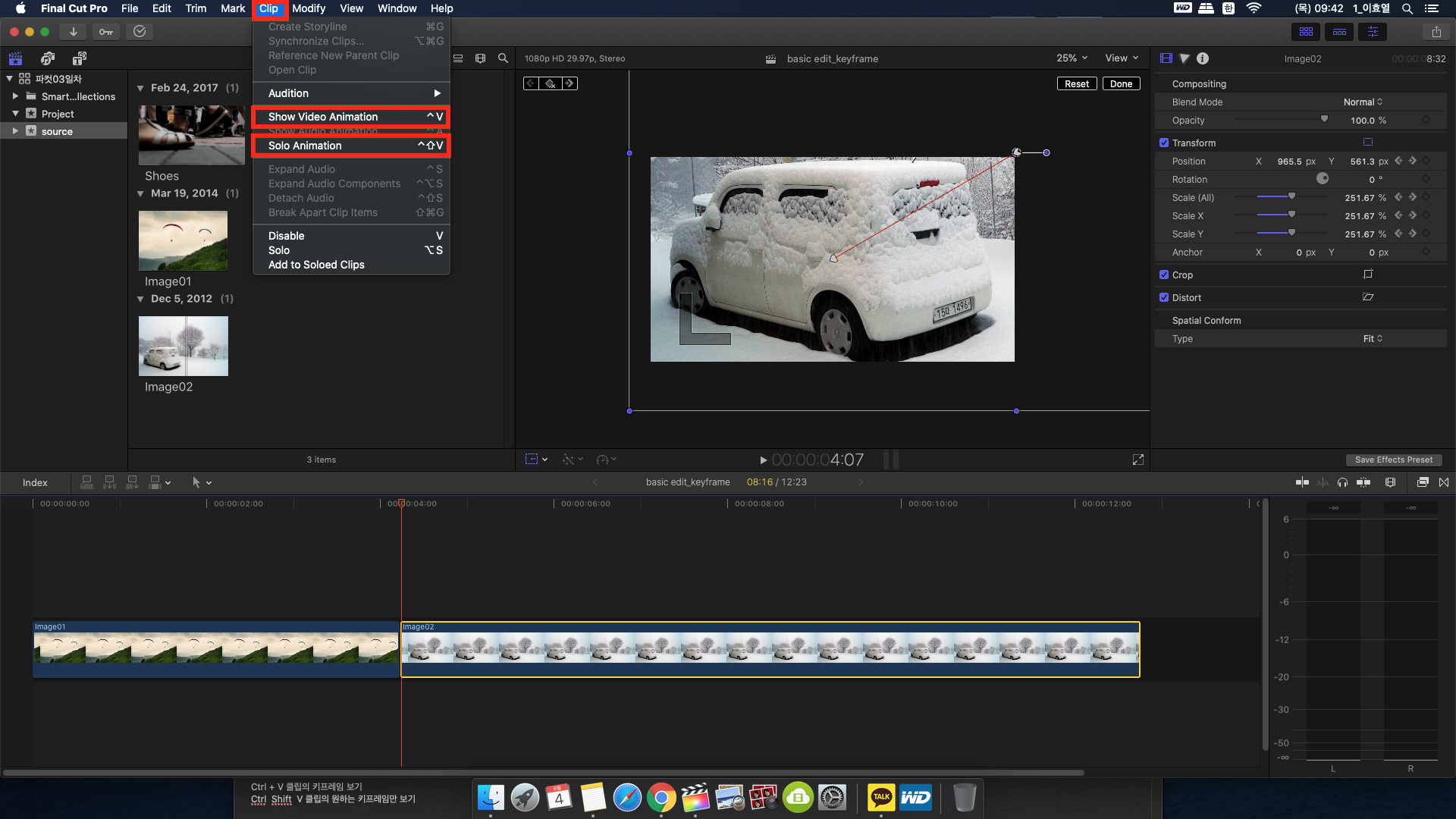
Task: Toggle the Crop checkbox
Action: (x=1164, y=275)
